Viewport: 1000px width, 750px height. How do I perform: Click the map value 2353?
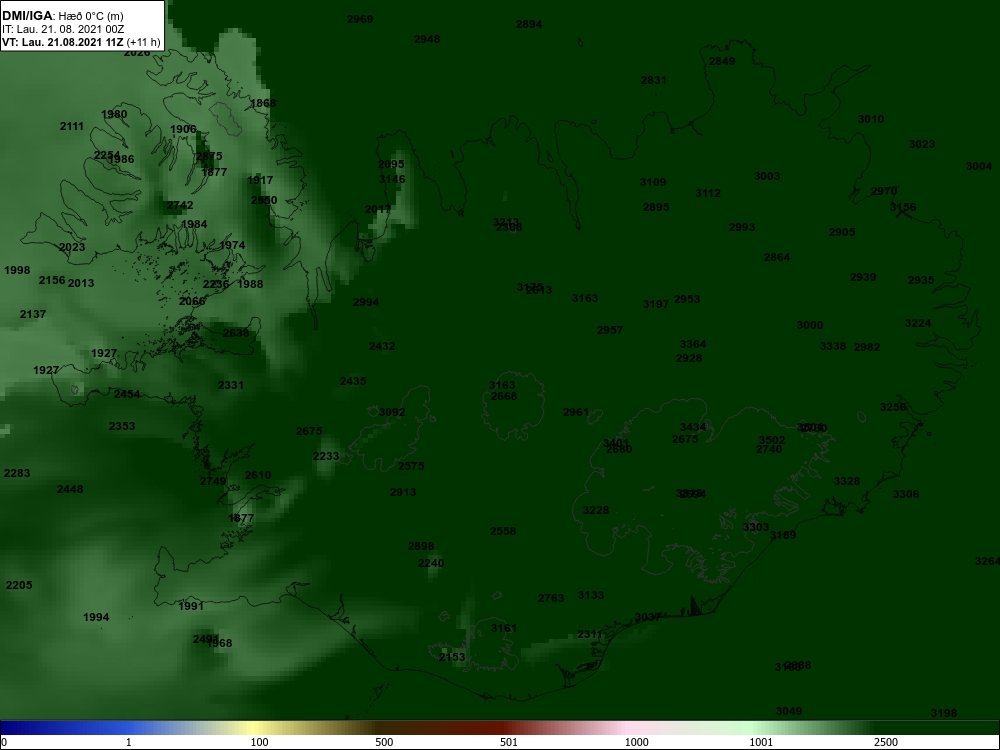pyautogui.click(x=122, y=426)
